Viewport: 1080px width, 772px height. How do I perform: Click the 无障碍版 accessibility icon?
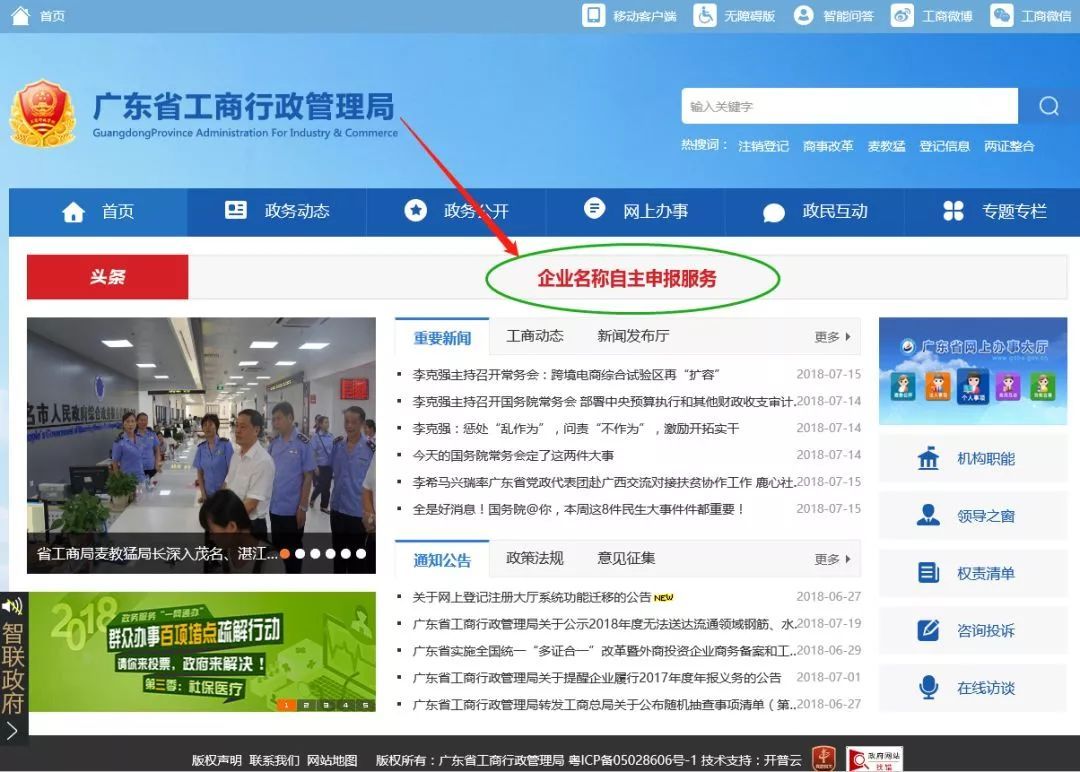coord(704,16)
